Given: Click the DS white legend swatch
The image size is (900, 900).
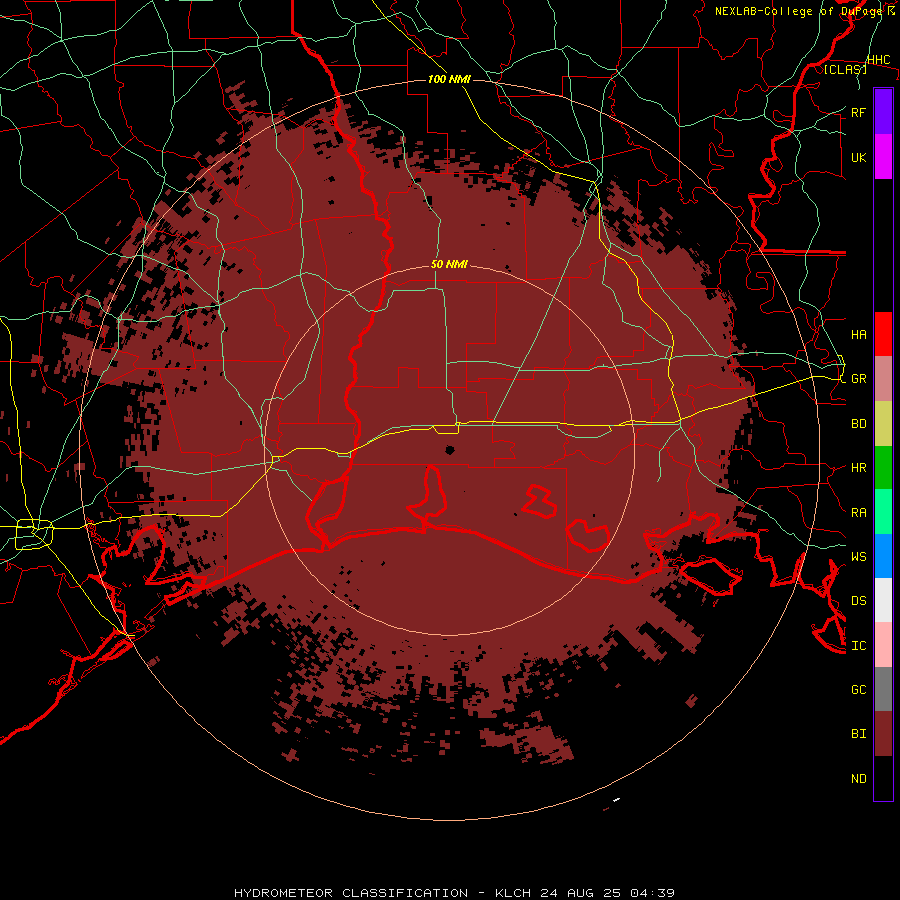Looking at the screenshot, I should click(x=883, y=600).
